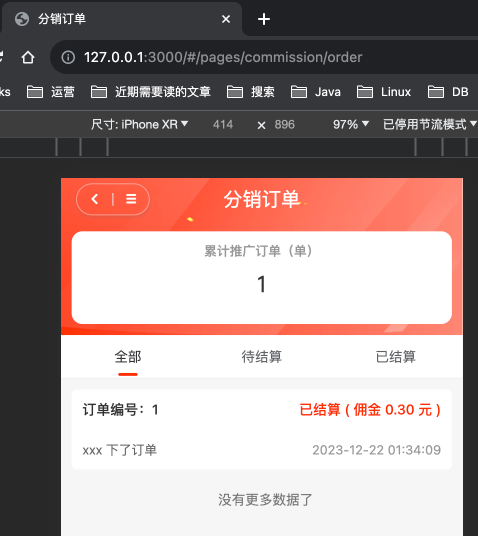Click the browser home icon
This screenshot has height=536, width=478.
(x=28, y=57)
